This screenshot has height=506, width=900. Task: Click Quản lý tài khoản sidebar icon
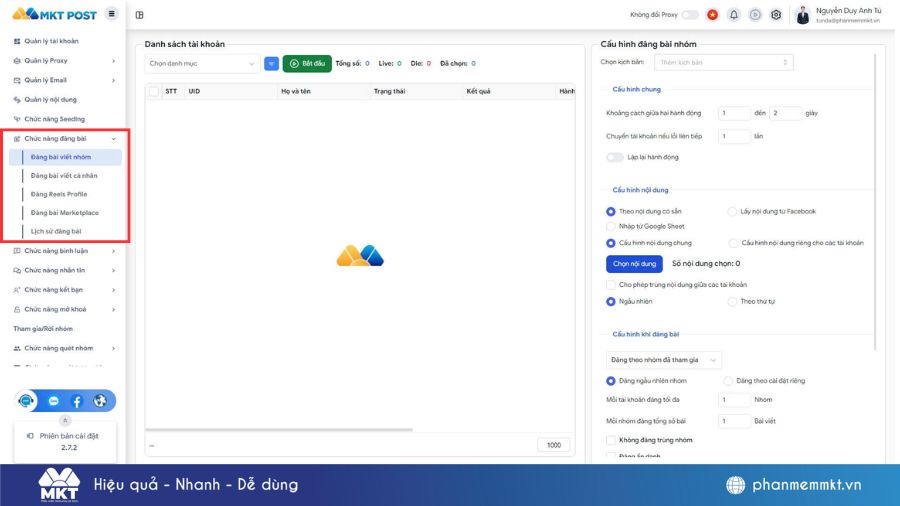click(x=17, y=41)
